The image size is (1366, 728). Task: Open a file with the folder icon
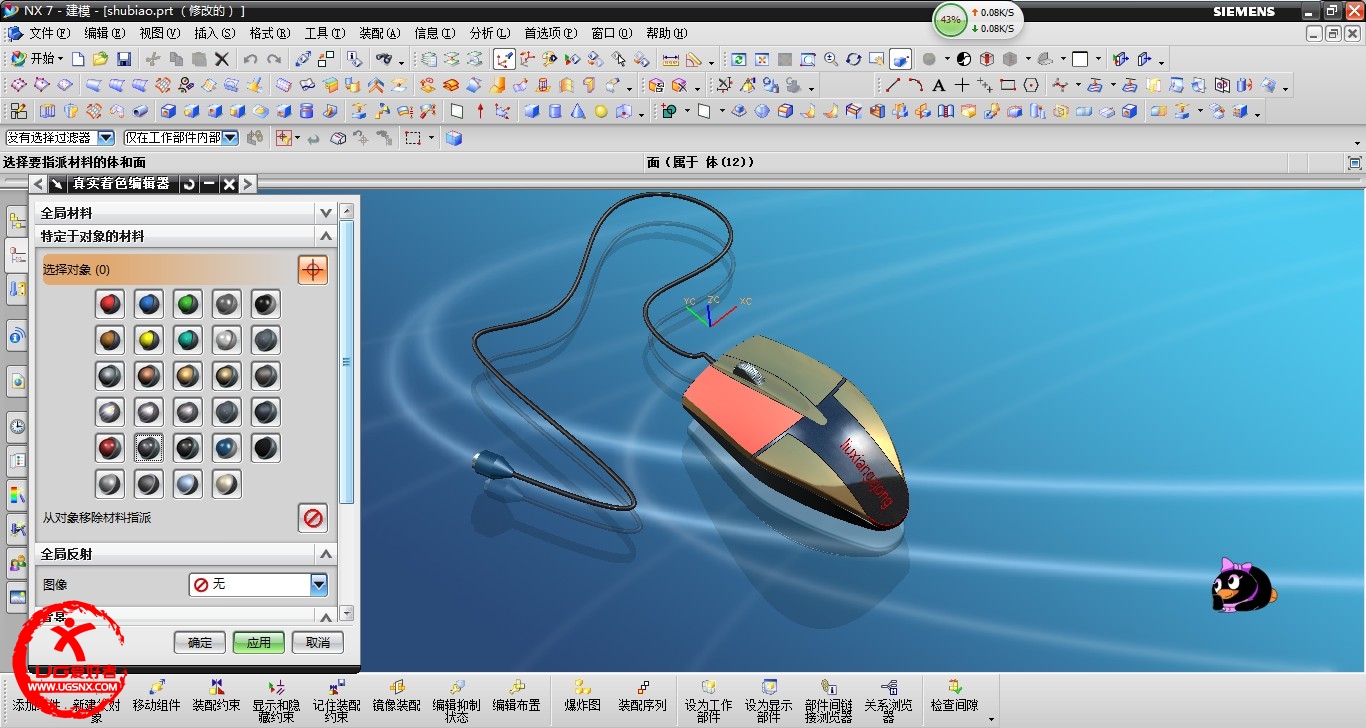(x=100, y=59)
